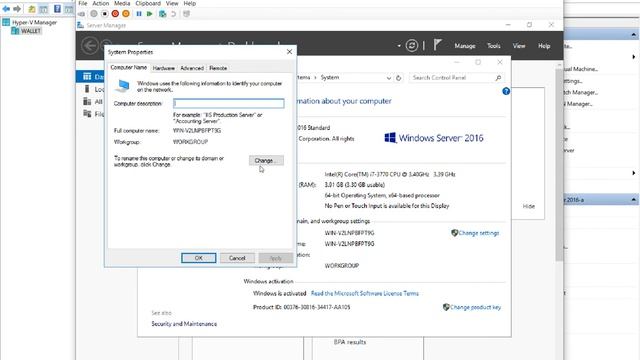This screenshot has height=360, width=640.
Task: Expand the lower Actions pane submenu arrow
Action: click(x=633, y=173)
